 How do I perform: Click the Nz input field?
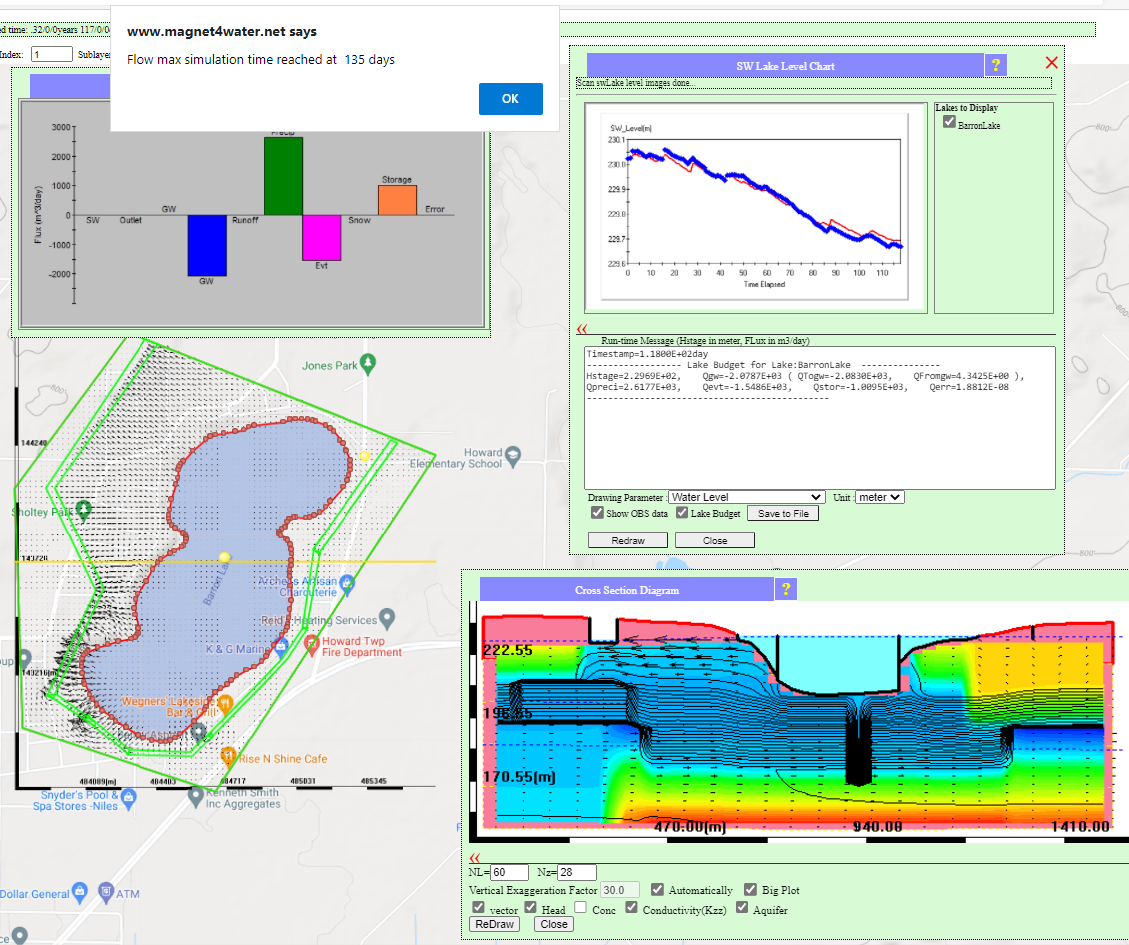point(577,872)
